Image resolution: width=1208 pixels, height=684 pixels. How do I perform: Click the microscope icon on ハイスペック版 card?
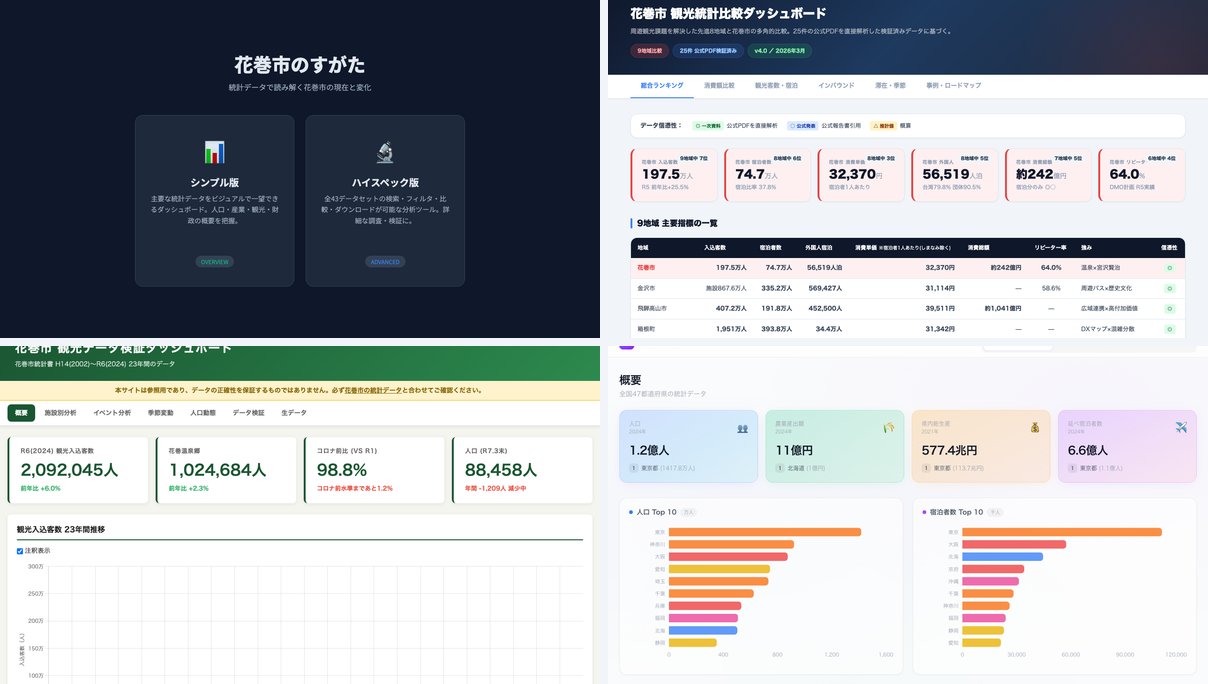(385, 153)
